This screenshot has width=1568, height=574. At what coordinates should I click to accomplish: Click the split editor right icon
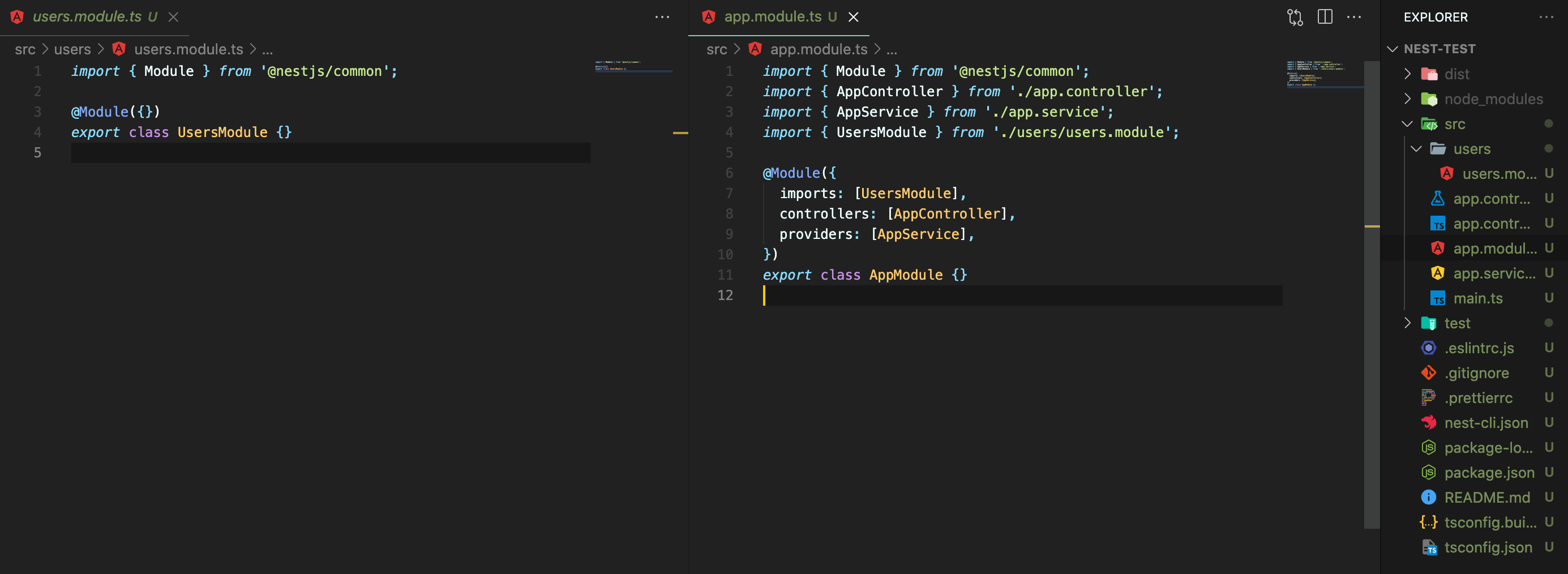[x=1325, y=17]
